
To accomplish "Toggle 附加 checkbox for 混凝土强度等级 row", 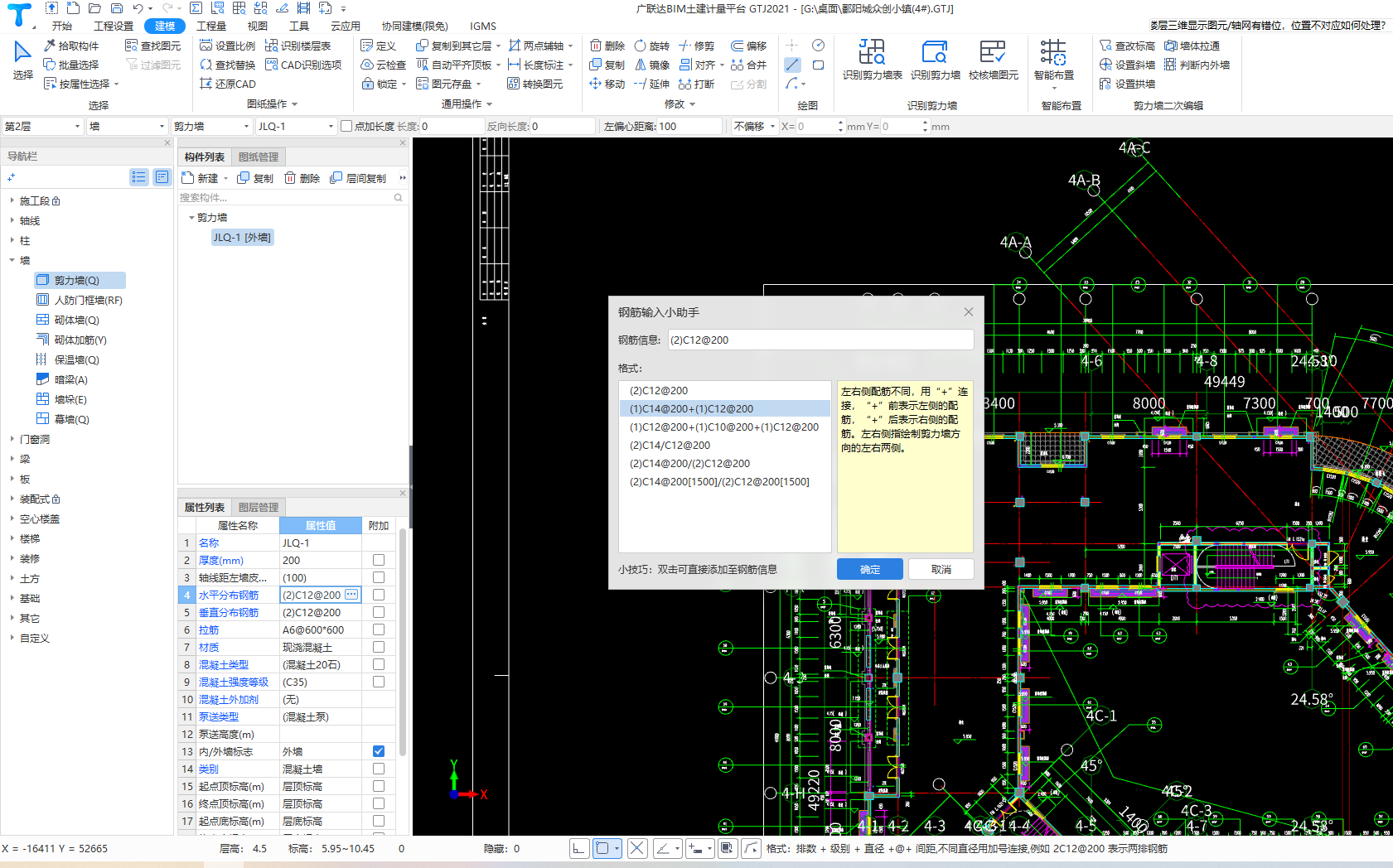I will point(379,682).
